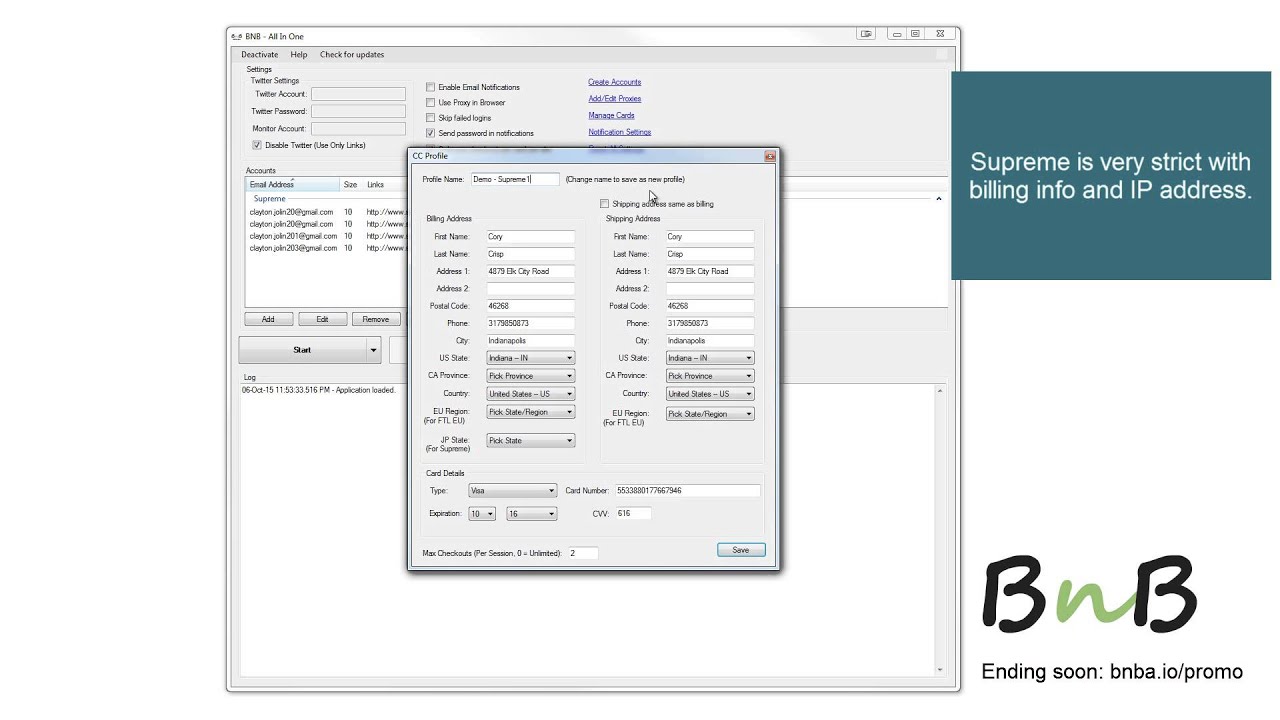This screenshot has width=1280, height=720.
Task: Click shipping City field
Action: pos(710,341)
